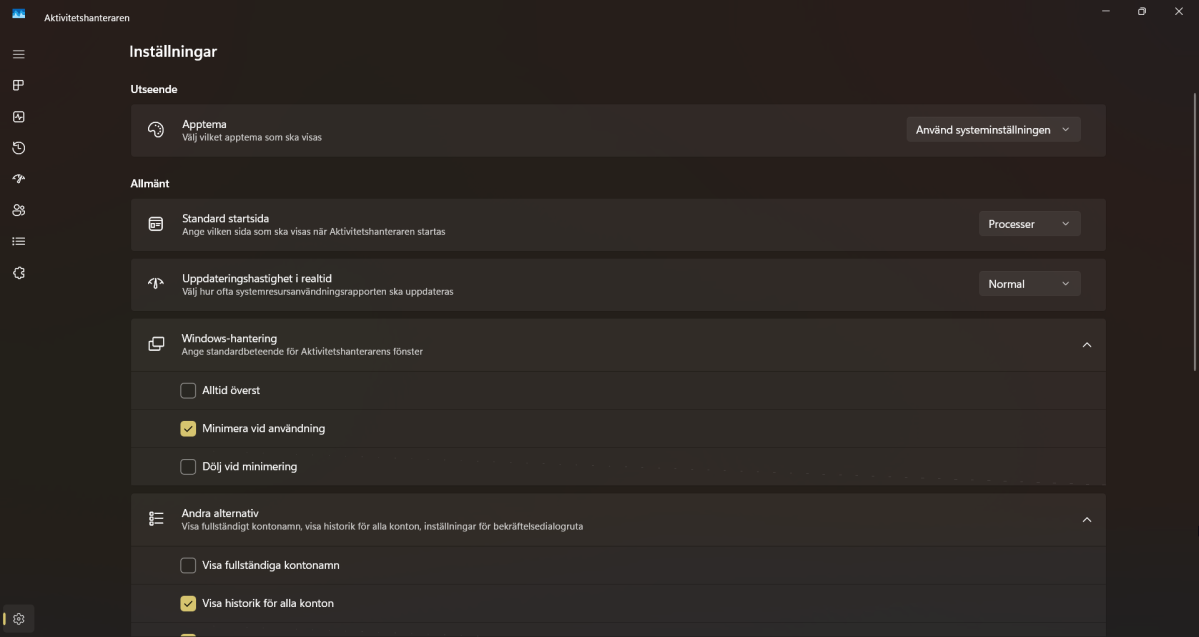The image size is (1199, 637).
Task: Open the hamburger navigation menu
Action: click(x=18, y=54)
